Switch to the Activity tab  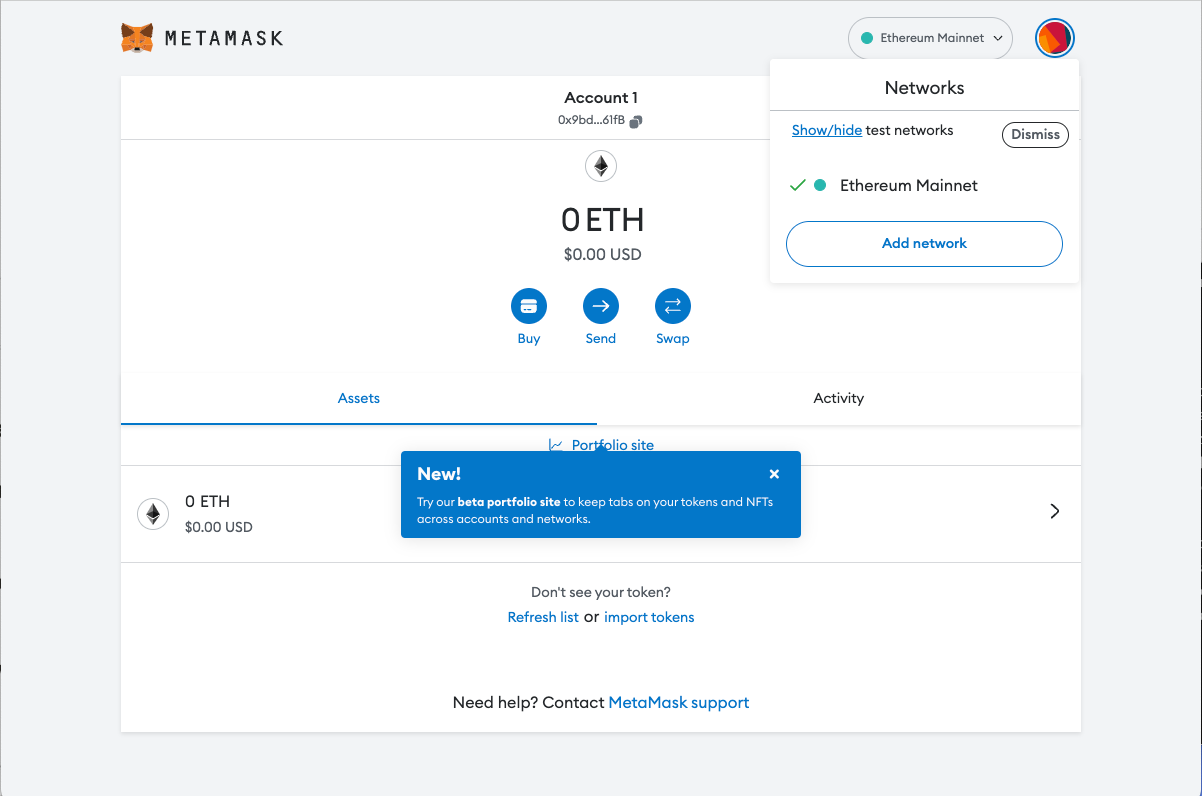pos(838,398)
